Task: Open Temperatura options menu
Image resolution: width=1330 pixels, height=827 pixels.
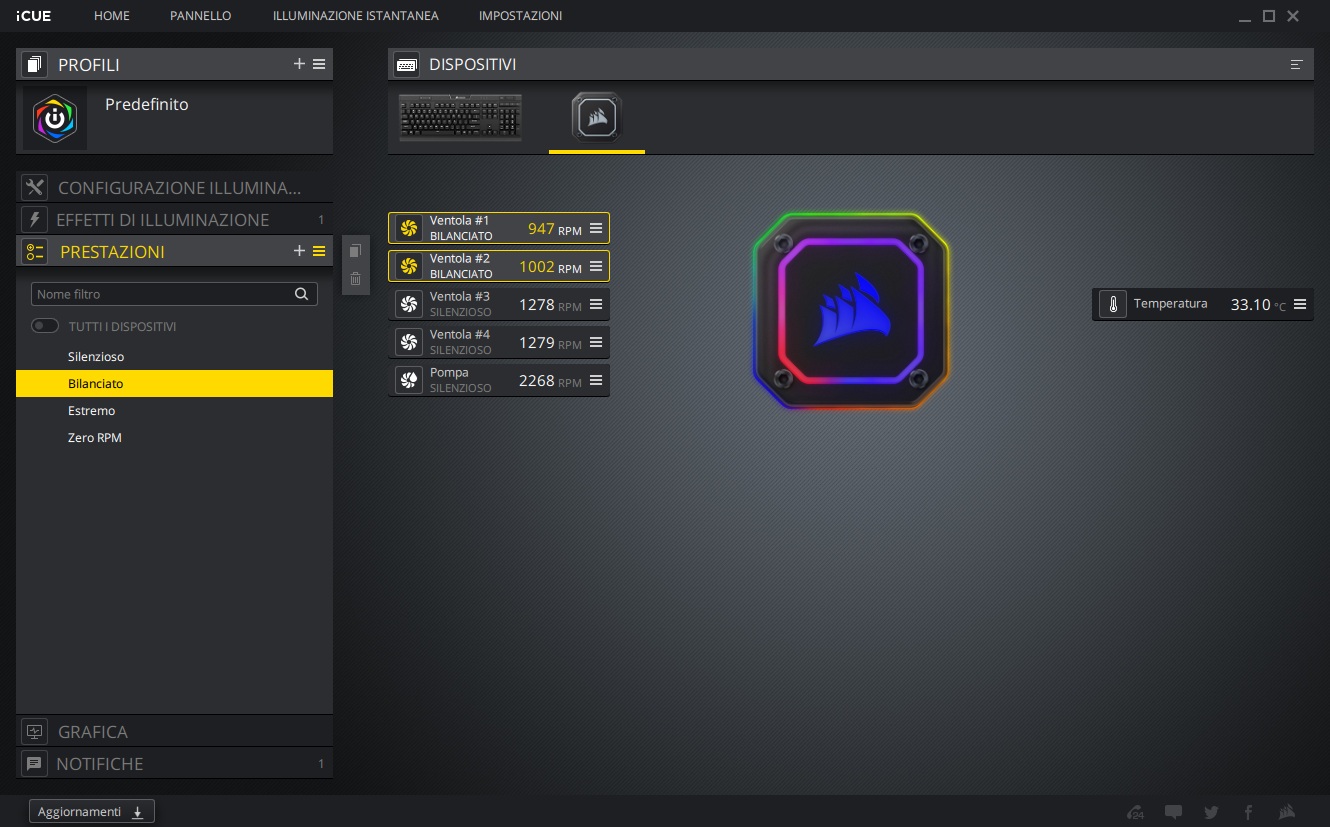Action: 1300,304
